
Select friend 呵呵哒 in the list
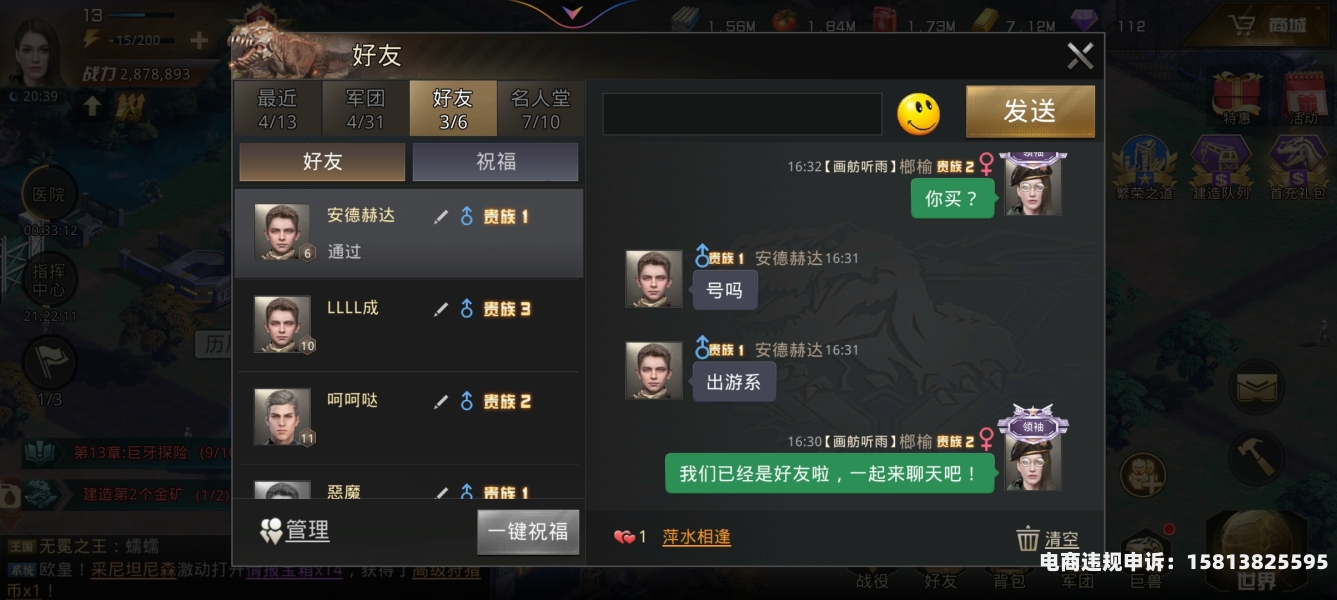pyautogui.click(x=407, y=417)
